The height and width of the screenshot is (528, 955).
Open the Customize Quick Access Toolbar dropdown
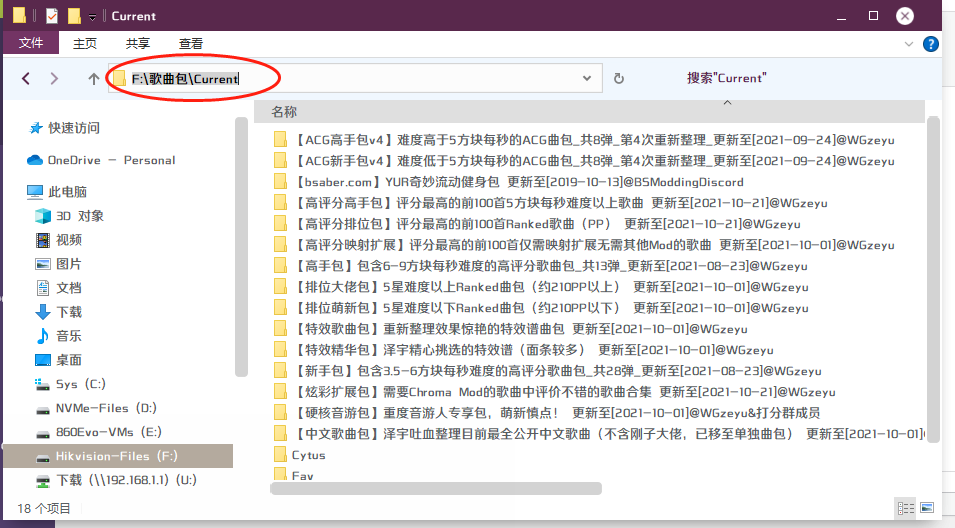[x=93, y=17]
